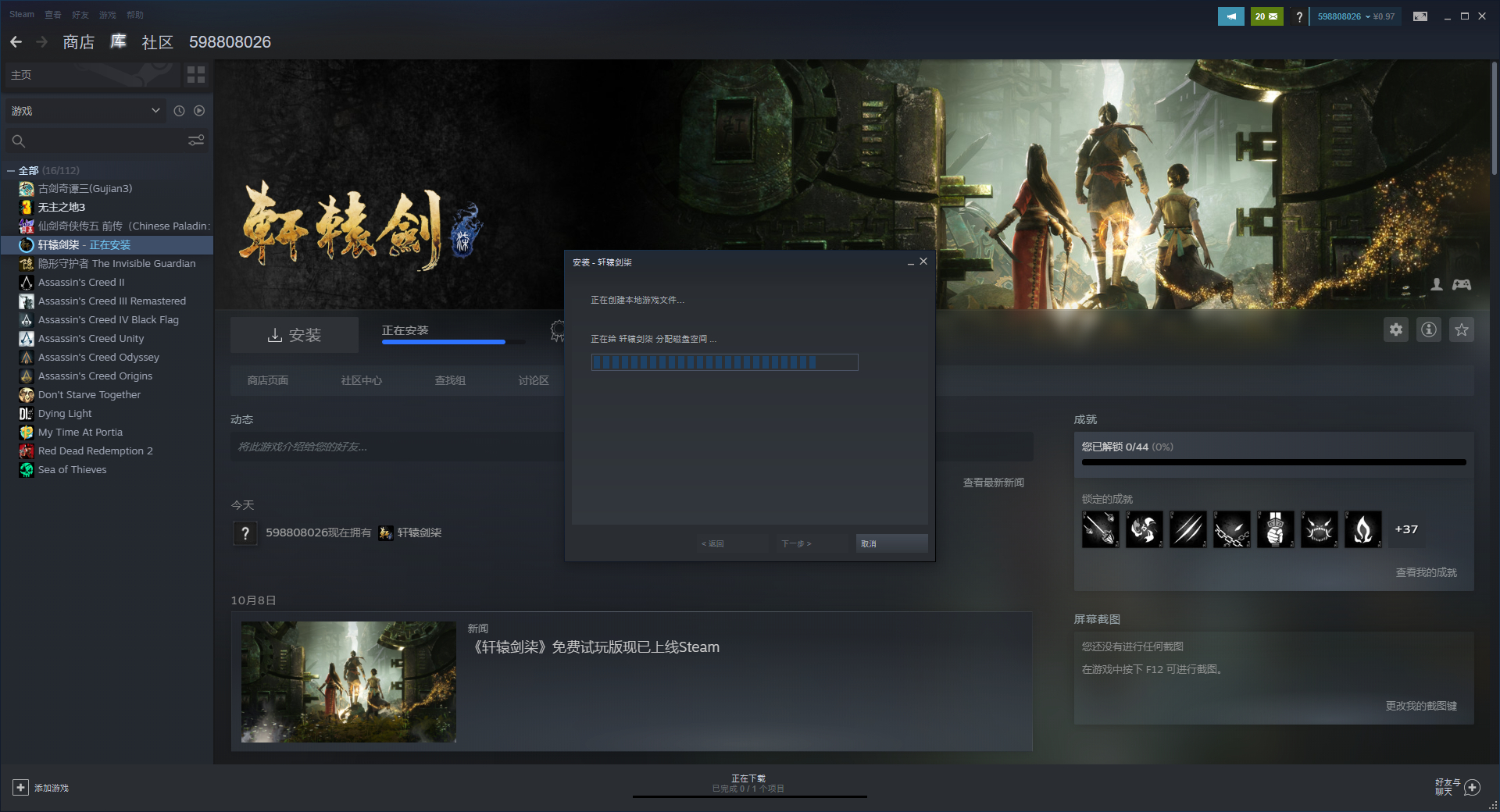Screen dimensions: 1500x812
Task: Open locked achievement chains icon
Action: click(x=1232, y=529)
